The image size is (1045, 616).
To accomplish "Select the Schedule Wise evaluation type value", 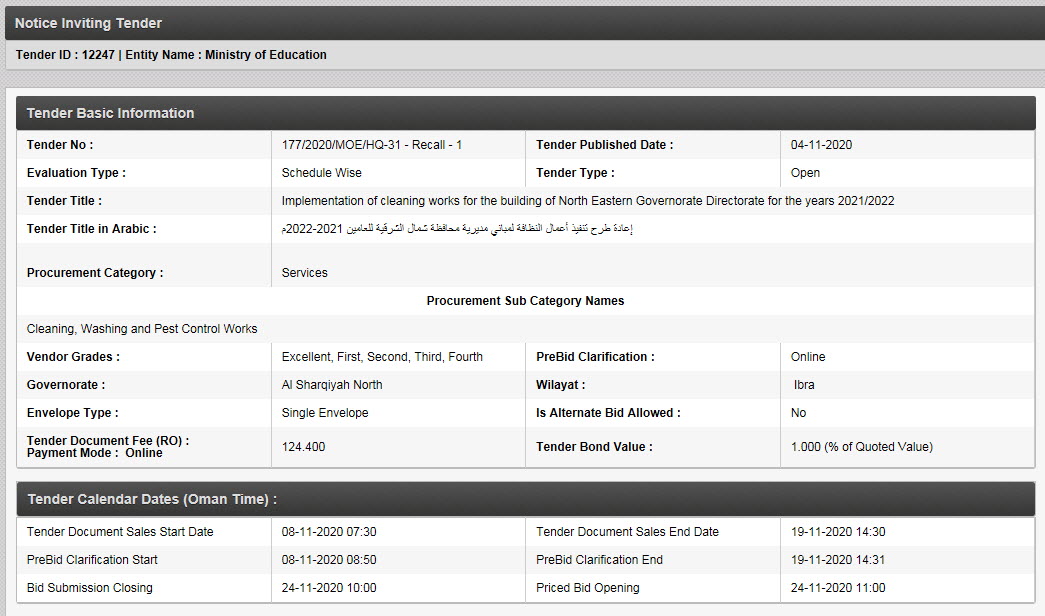I will click(321, 173).
